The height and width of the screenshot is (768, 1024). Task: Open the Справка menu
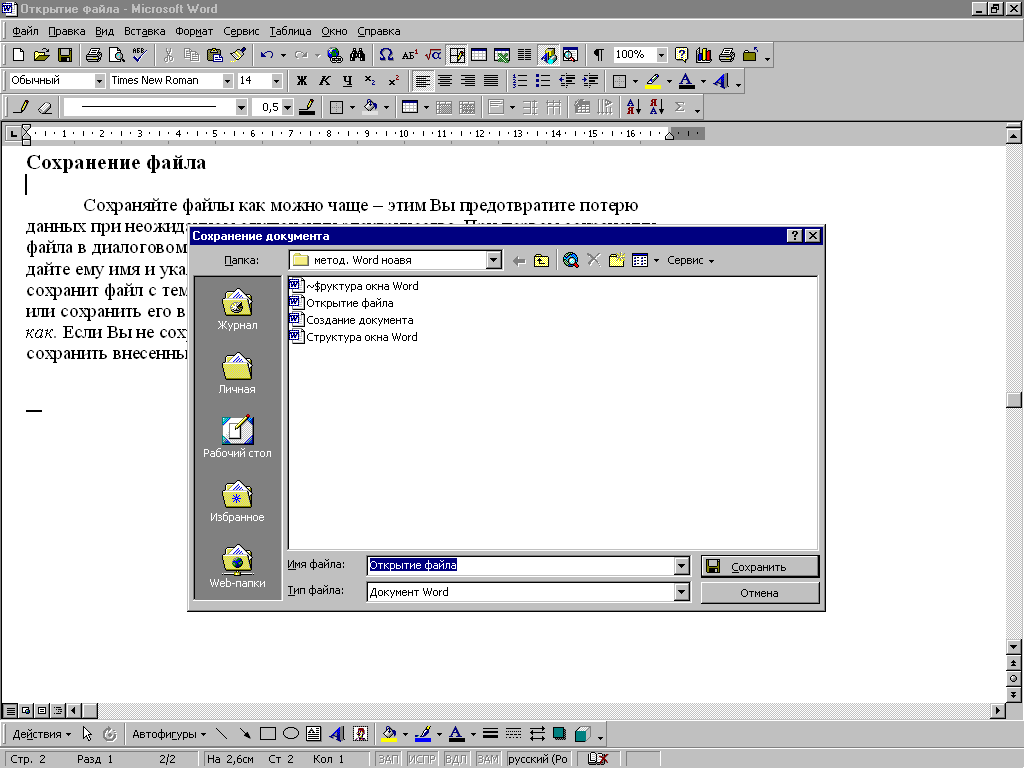click(x=379, y=31)
